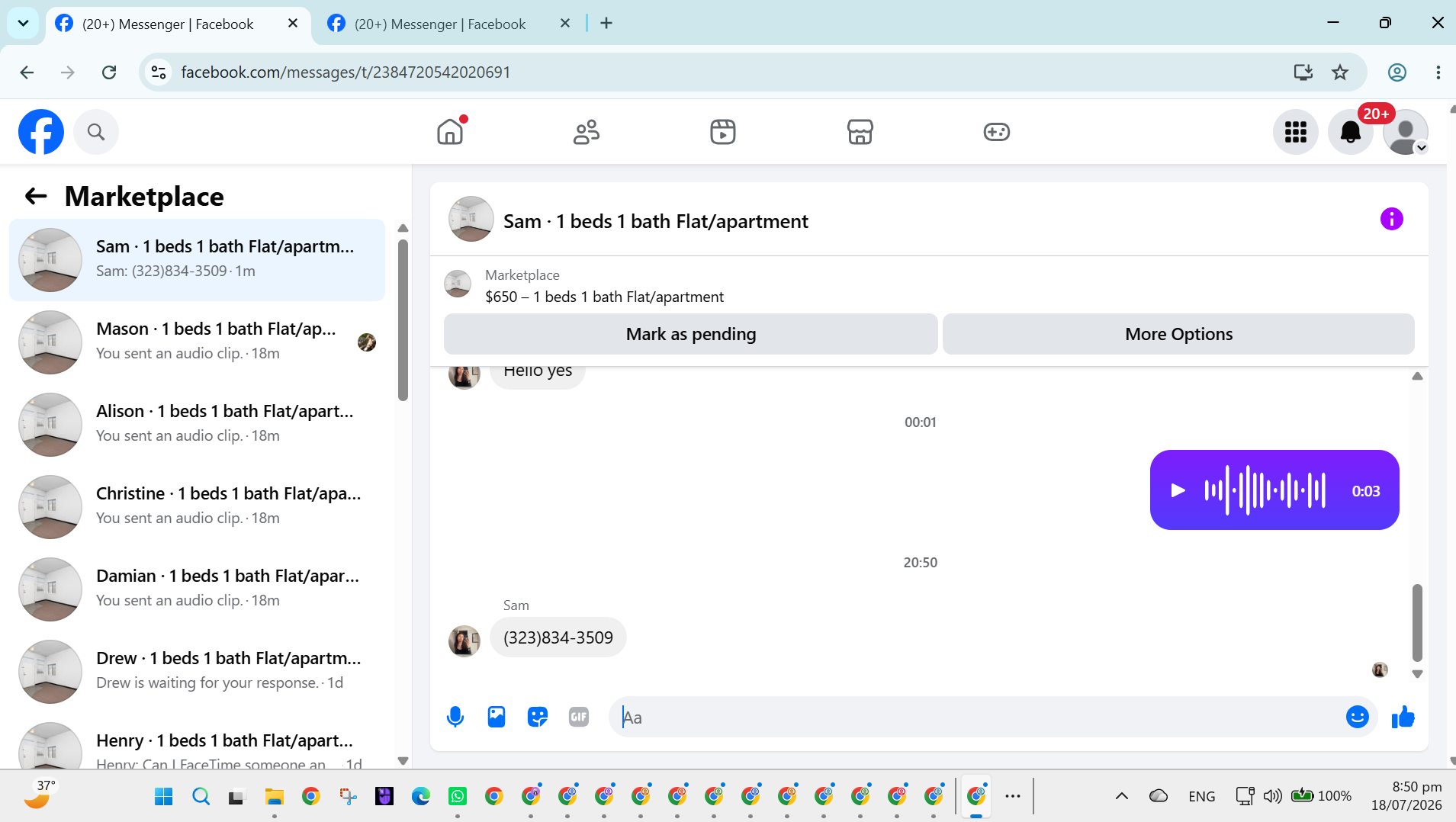Open the volume control
The image size is (1456, 822).
[1272, 796]
